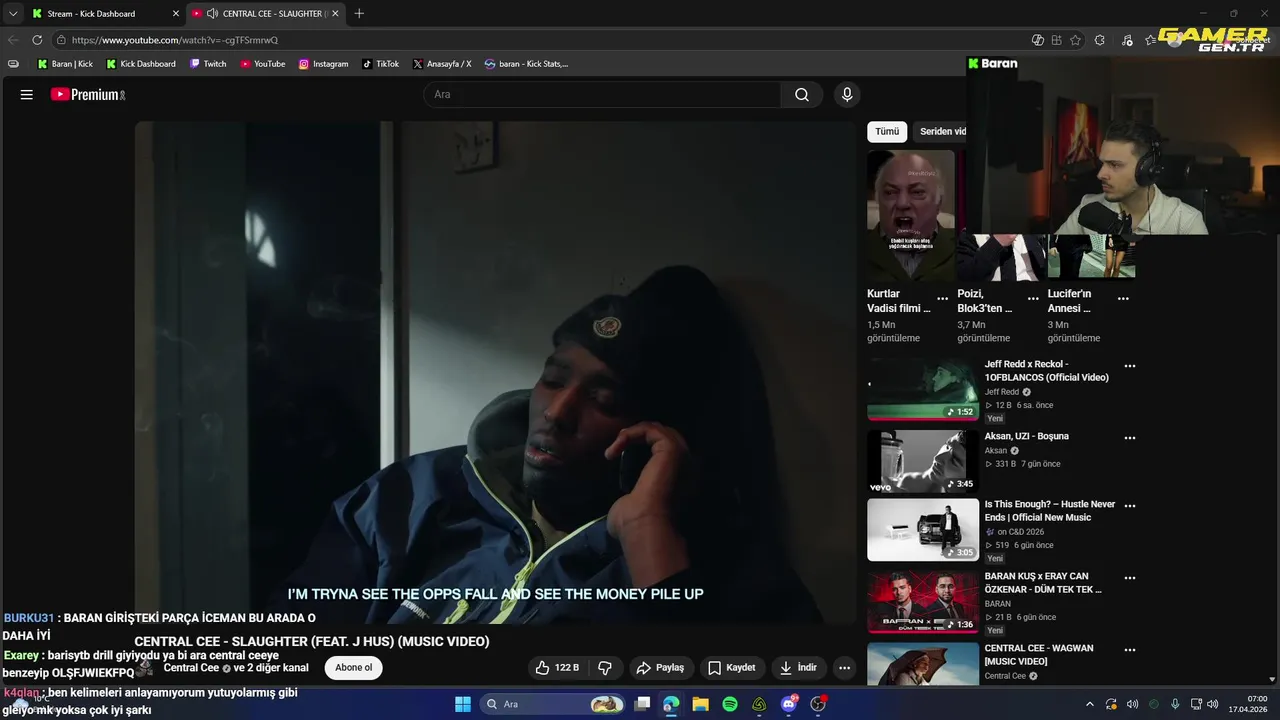
Task: Open 'BARAN KUŞ x ERAY CAN ÖZKENAR' video title
Action: click(x=1043, y=583)
